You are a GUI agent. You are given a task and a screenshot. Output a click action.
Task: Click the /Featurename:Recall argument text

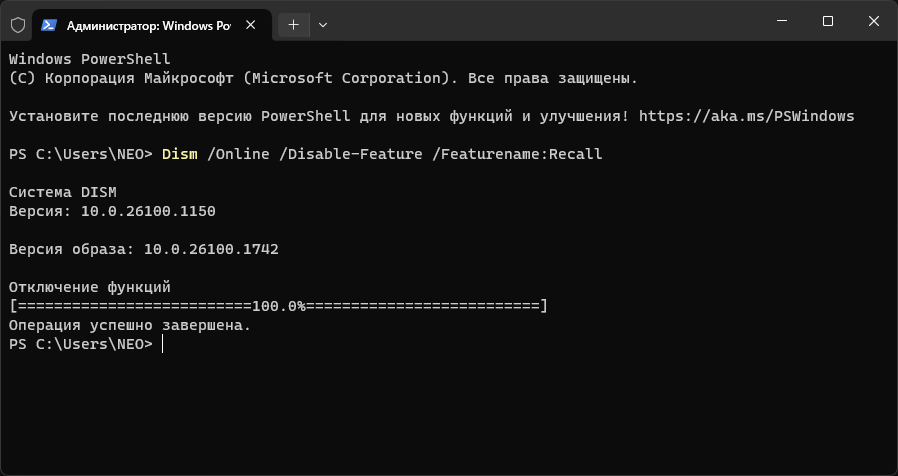tap(517, 154)
